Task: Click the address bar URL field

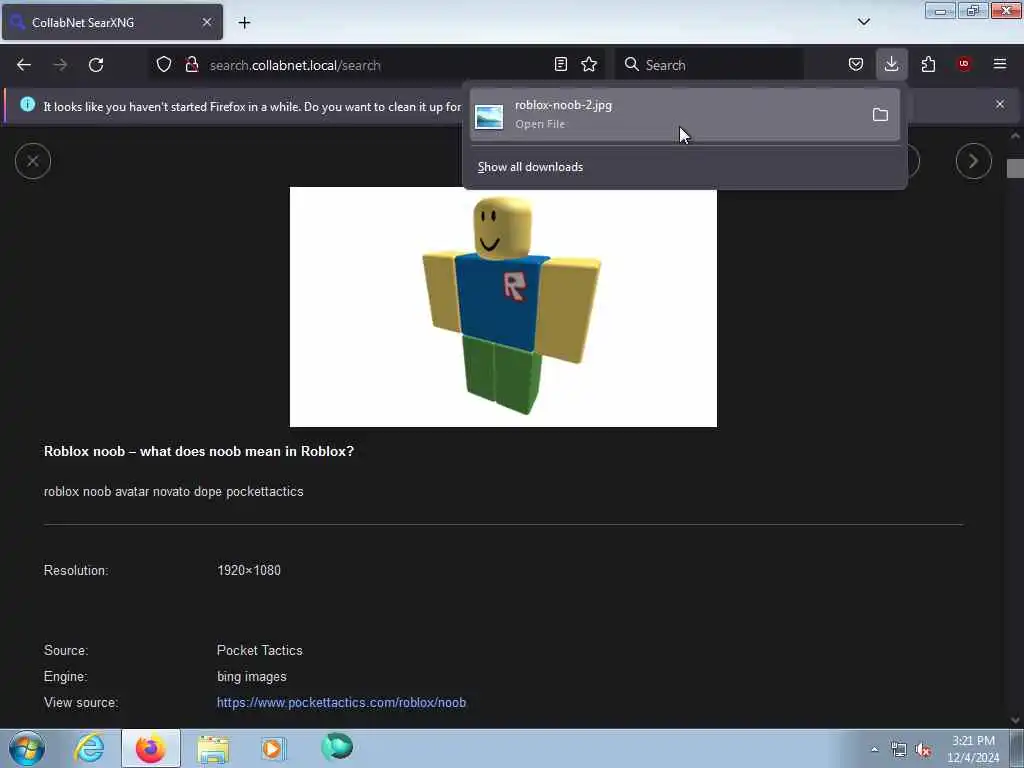Action: (x=379, y=65)
